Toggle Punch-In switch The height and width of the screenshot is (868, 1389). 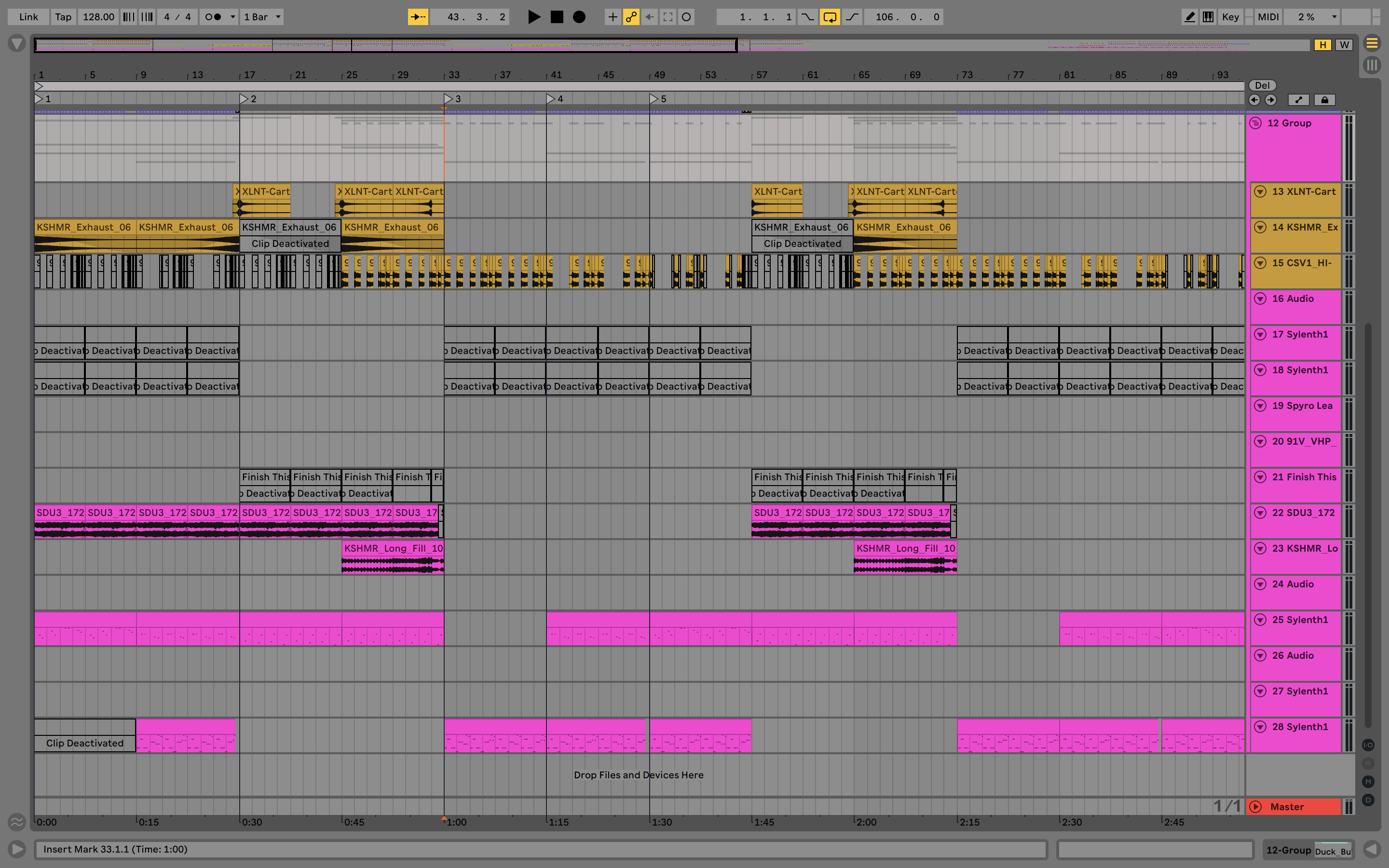coord(807,17)
